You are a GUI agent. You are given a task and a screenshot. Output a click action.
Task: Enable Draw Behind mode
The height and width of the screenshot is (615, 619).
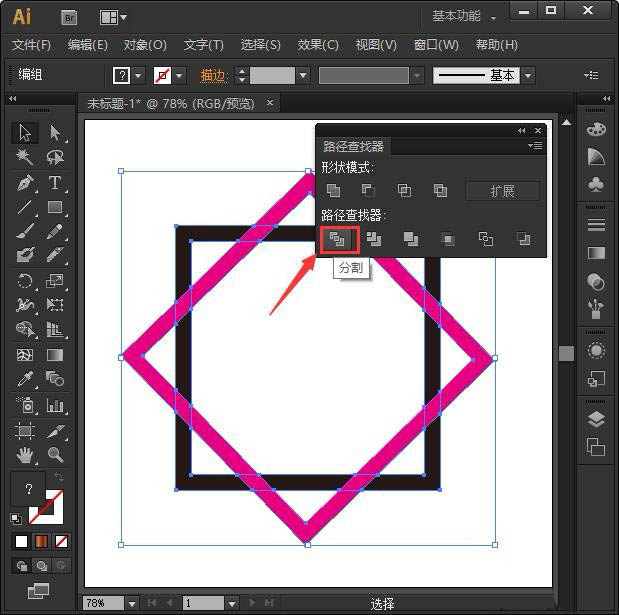(x=41, y=566)
